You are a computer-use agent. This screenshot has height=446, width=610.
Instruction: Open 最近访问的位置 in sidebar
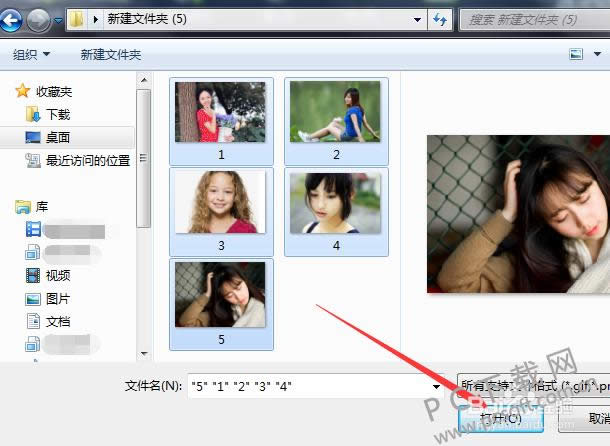coord(90,160)
